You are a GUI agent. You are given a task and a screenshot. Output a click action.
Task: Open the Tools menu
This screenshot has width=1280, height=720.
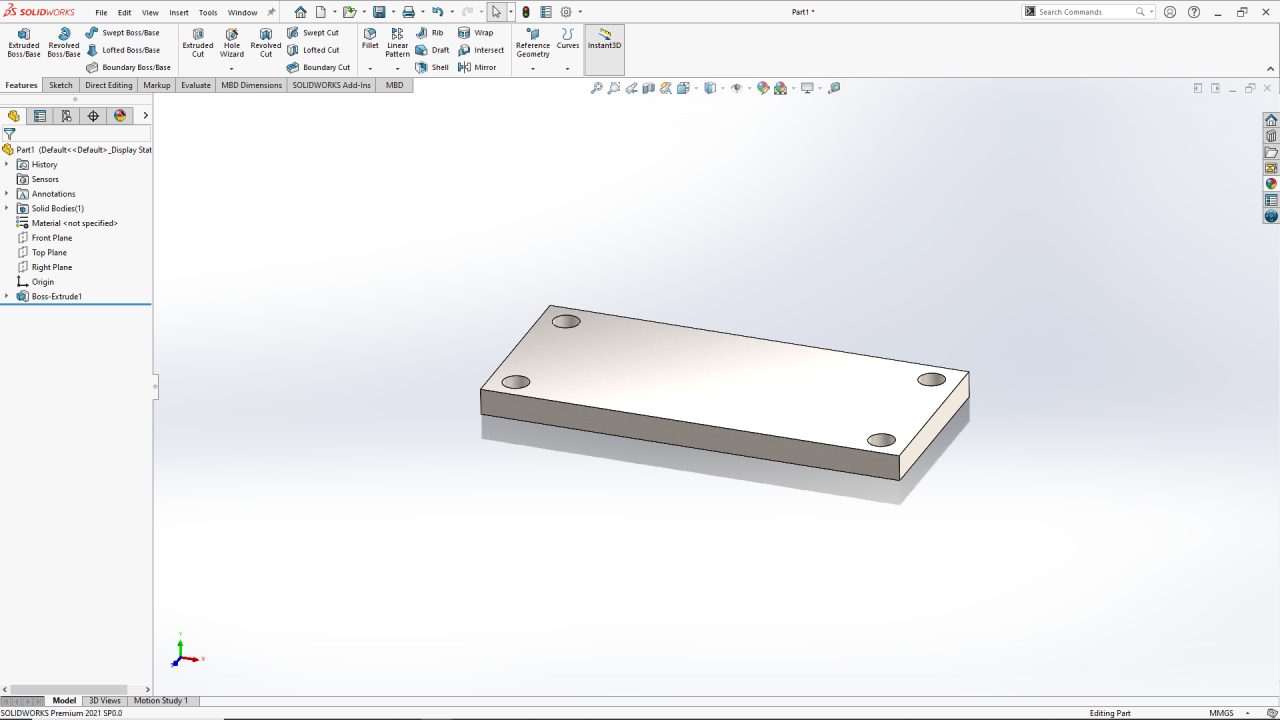tap(208, 13)
